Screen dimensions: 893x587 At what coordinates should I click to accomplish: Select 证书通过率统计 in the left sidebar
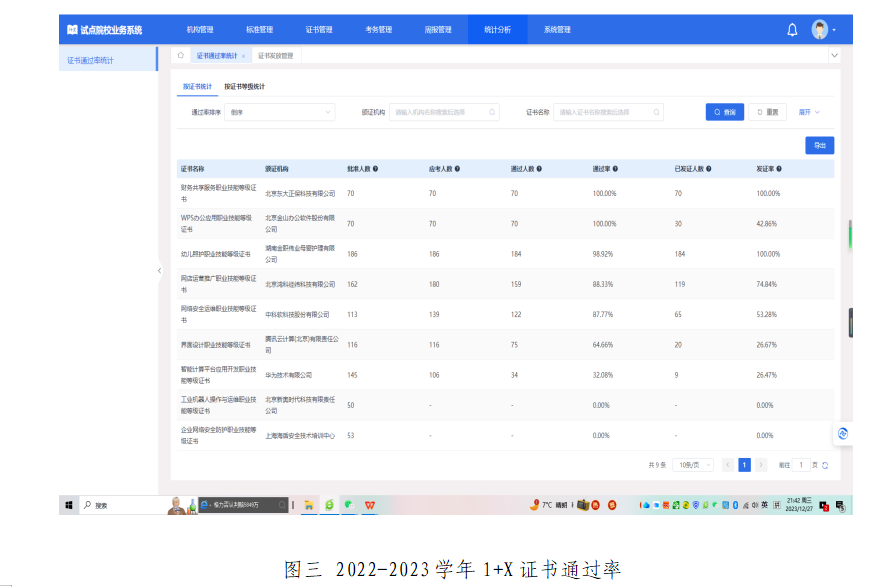pos(108,60)
